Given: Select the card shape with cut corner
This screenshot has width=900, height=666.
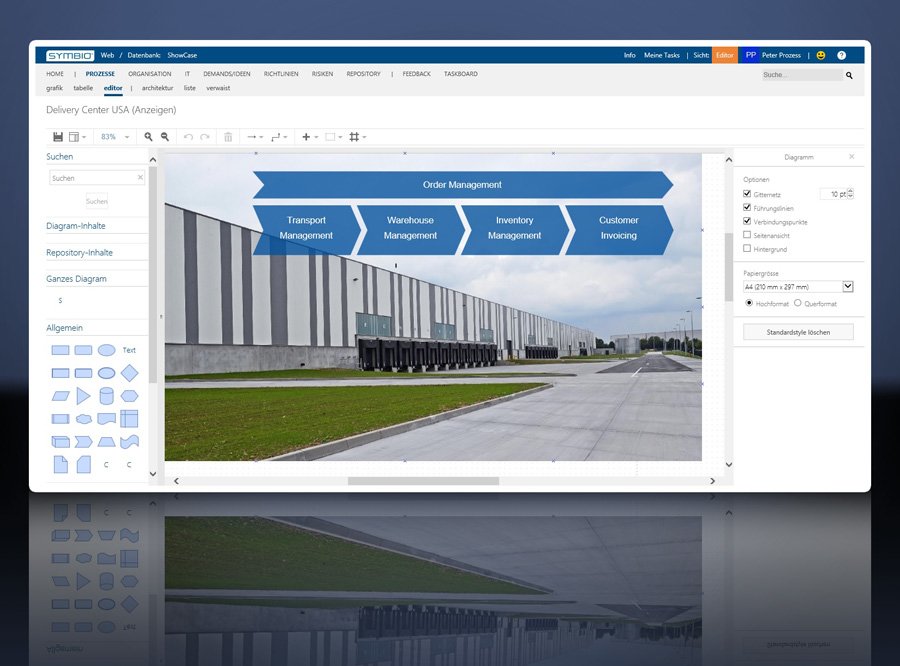Looking at the screenshot, I should 84,464.
